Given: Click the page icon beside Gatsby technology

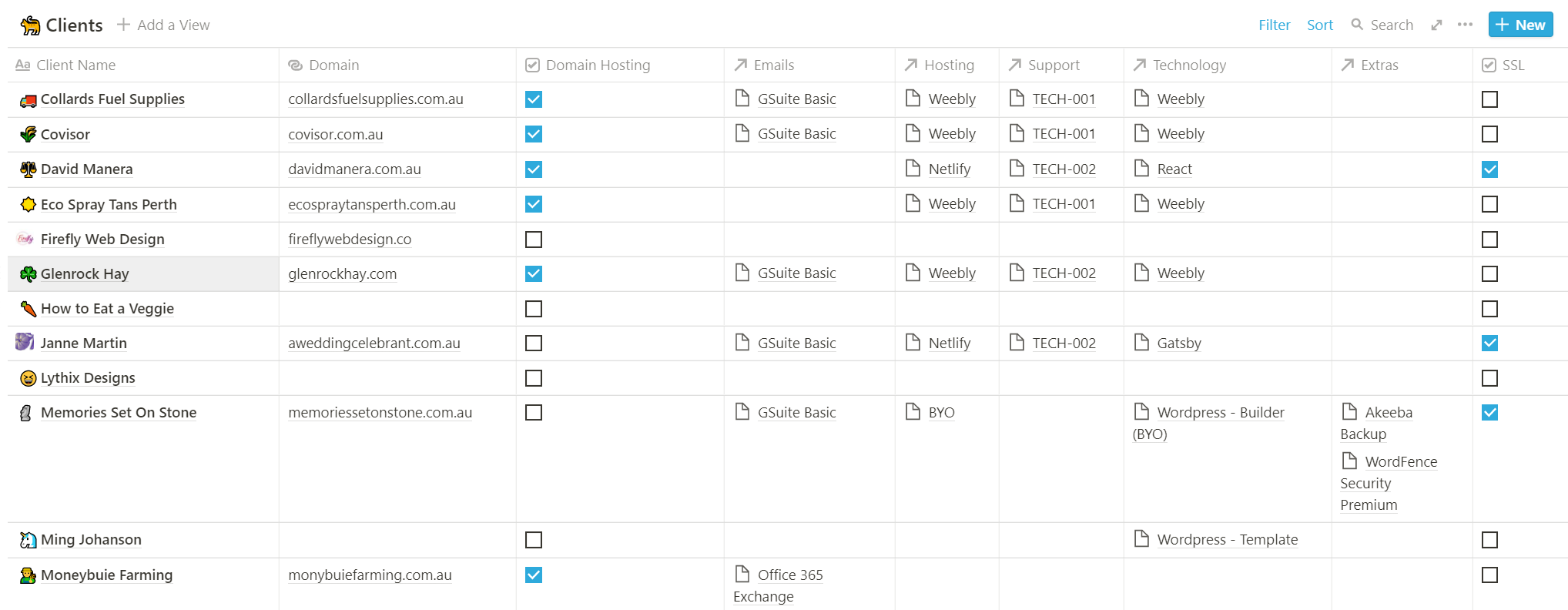Looking at the screenshot, I should [x=1141, y=342].
